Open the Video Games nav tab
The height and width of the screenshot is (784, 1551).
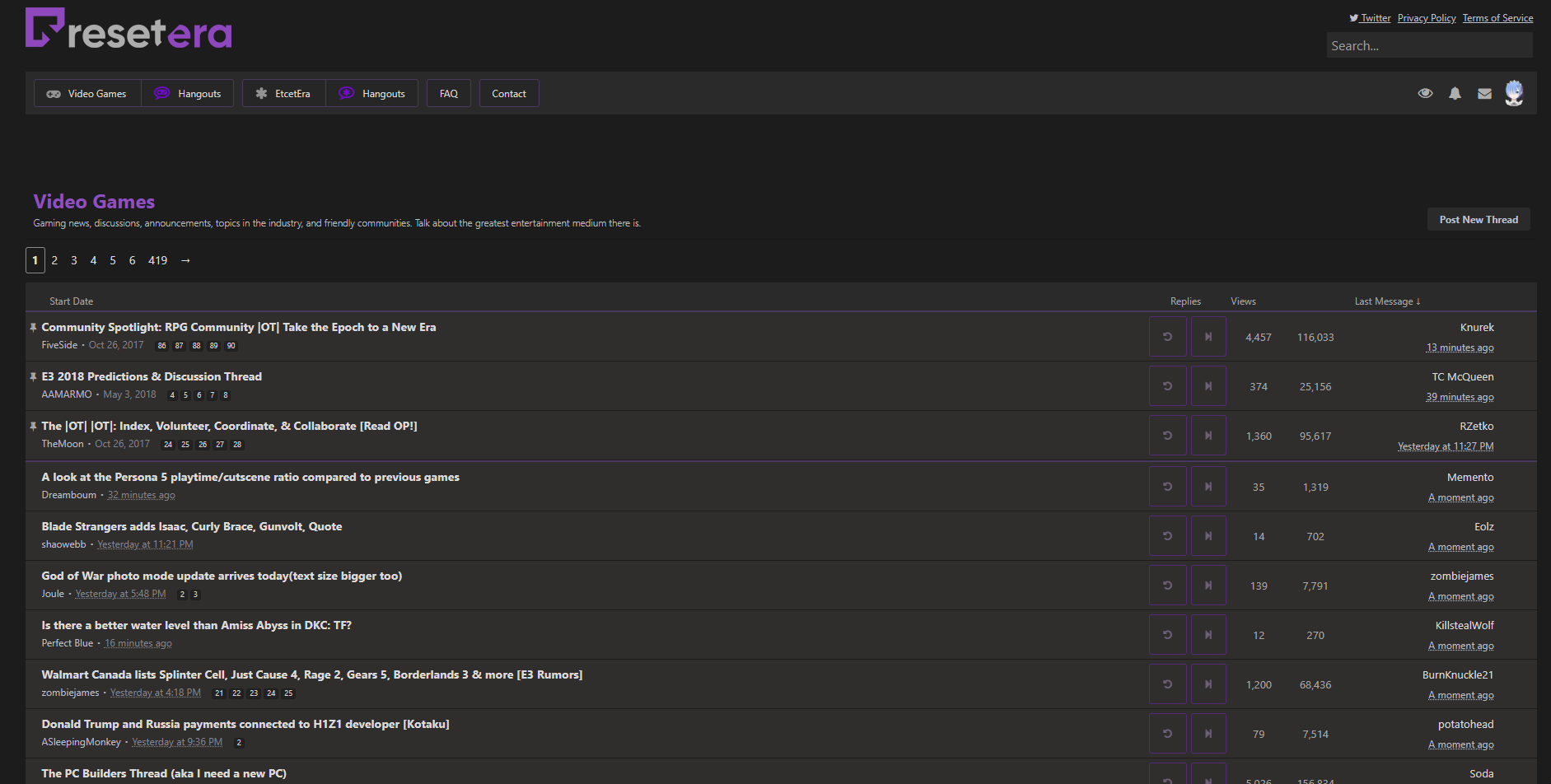pyautogui.click(x=87, y=93)
